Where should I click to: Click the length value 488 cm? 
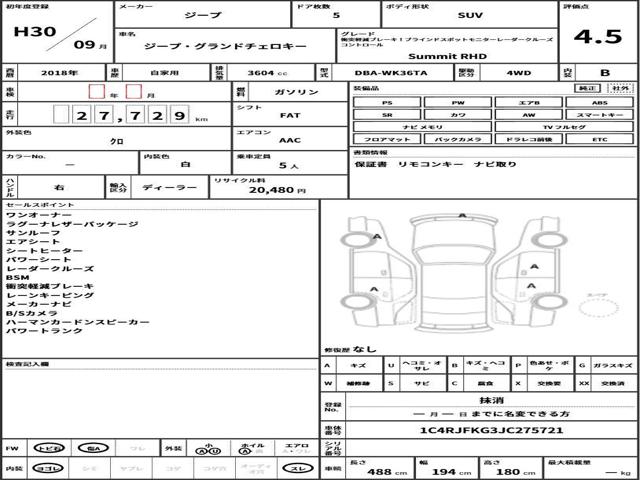387,472
